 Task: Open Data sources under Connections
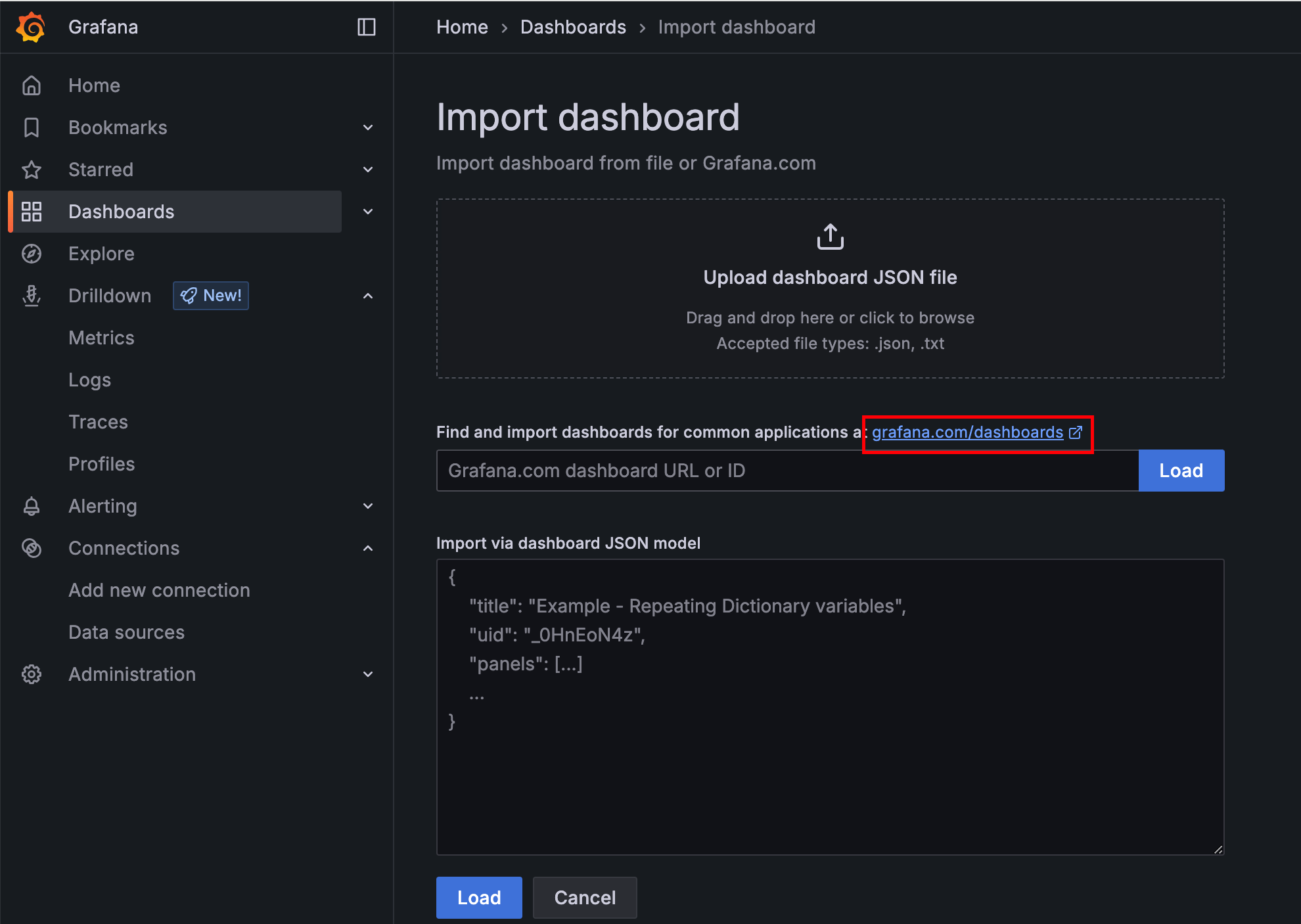(126, 632)
